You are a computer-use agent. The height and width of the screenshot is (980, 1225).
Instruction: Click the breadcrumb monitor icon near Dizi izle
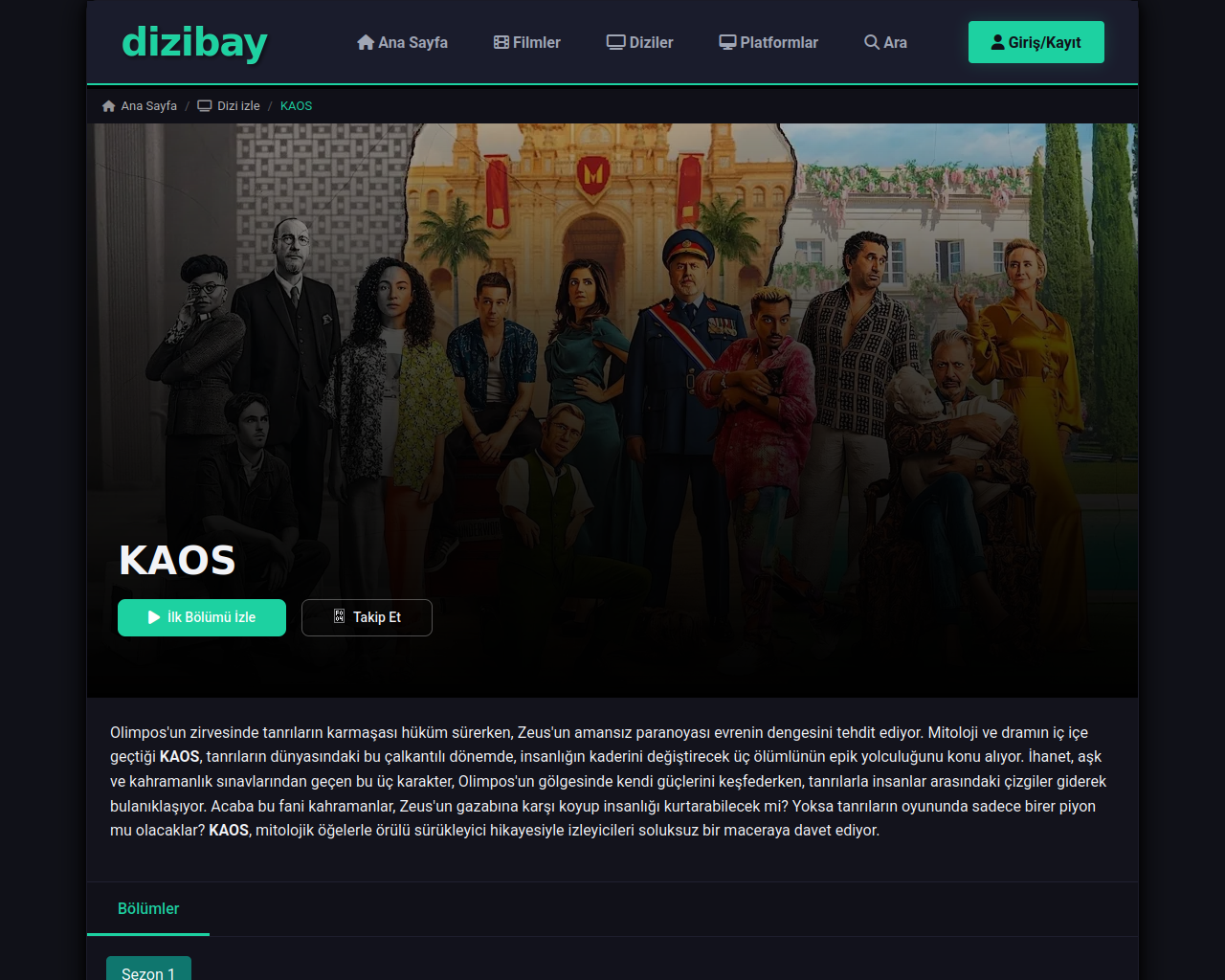[205, 106]
